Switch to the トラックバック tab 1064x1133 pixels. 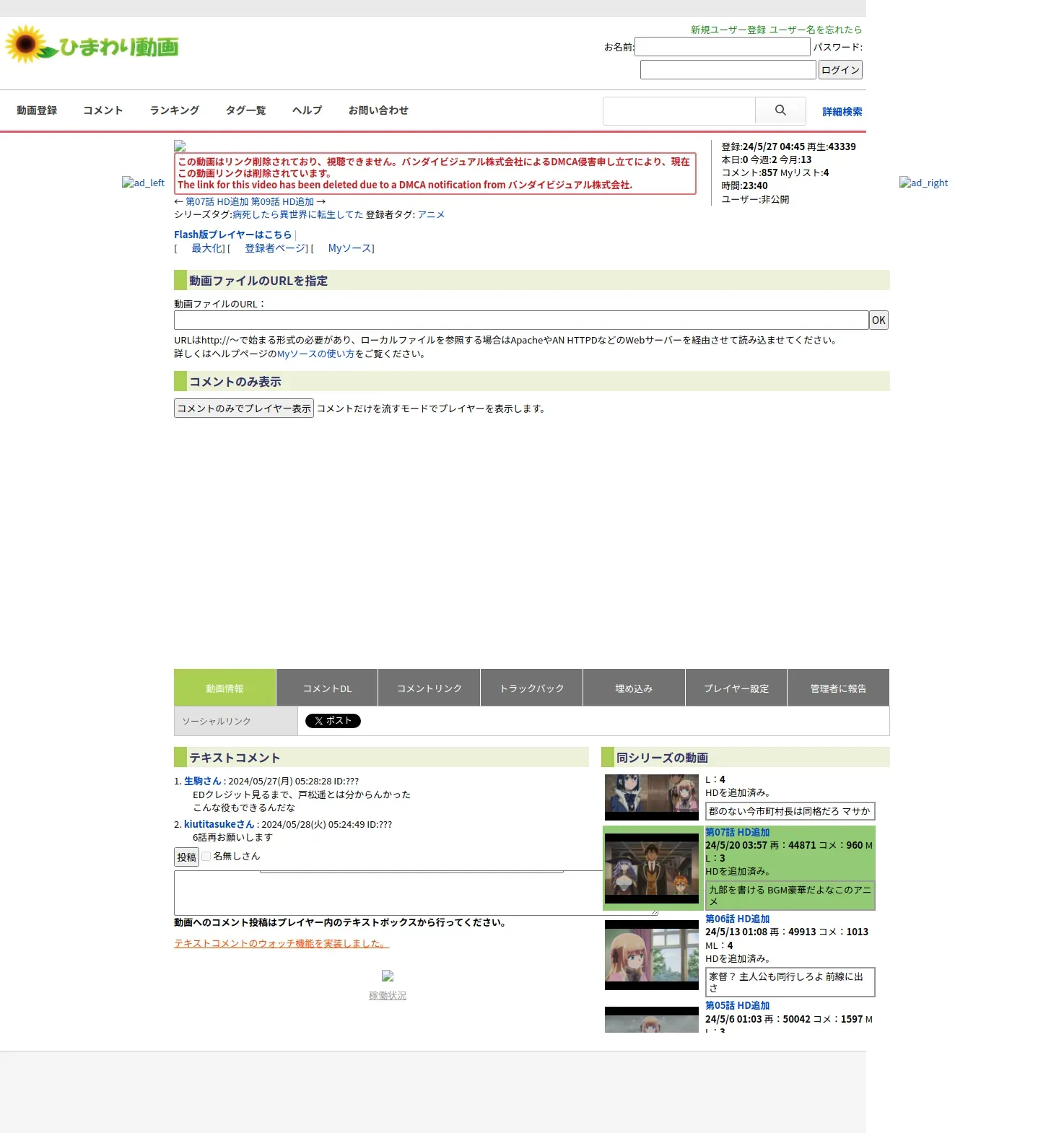[x=532, y=688]
